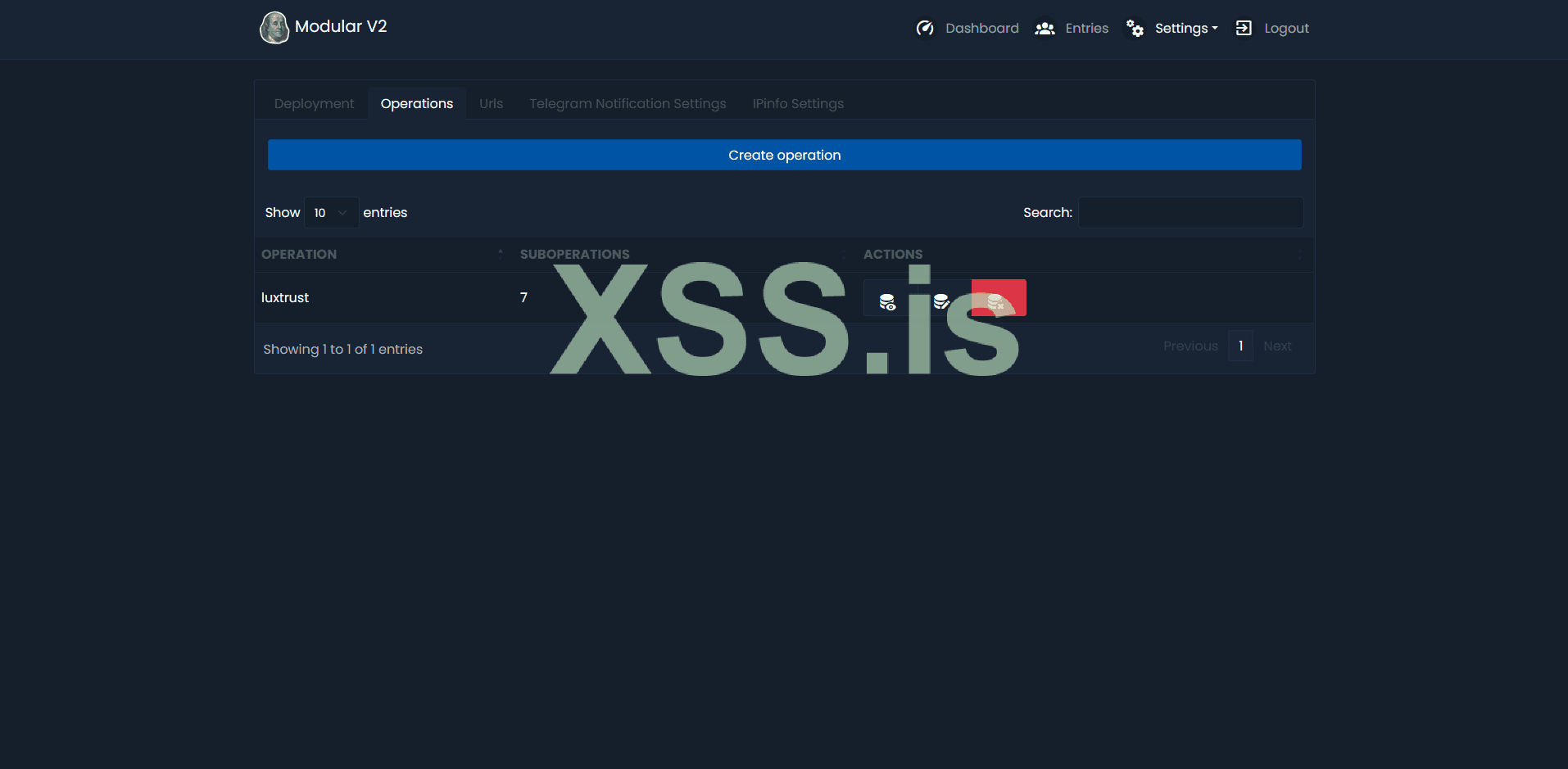
Task: Open Telegram Notification Settings tab
Action: click(628, 104)
